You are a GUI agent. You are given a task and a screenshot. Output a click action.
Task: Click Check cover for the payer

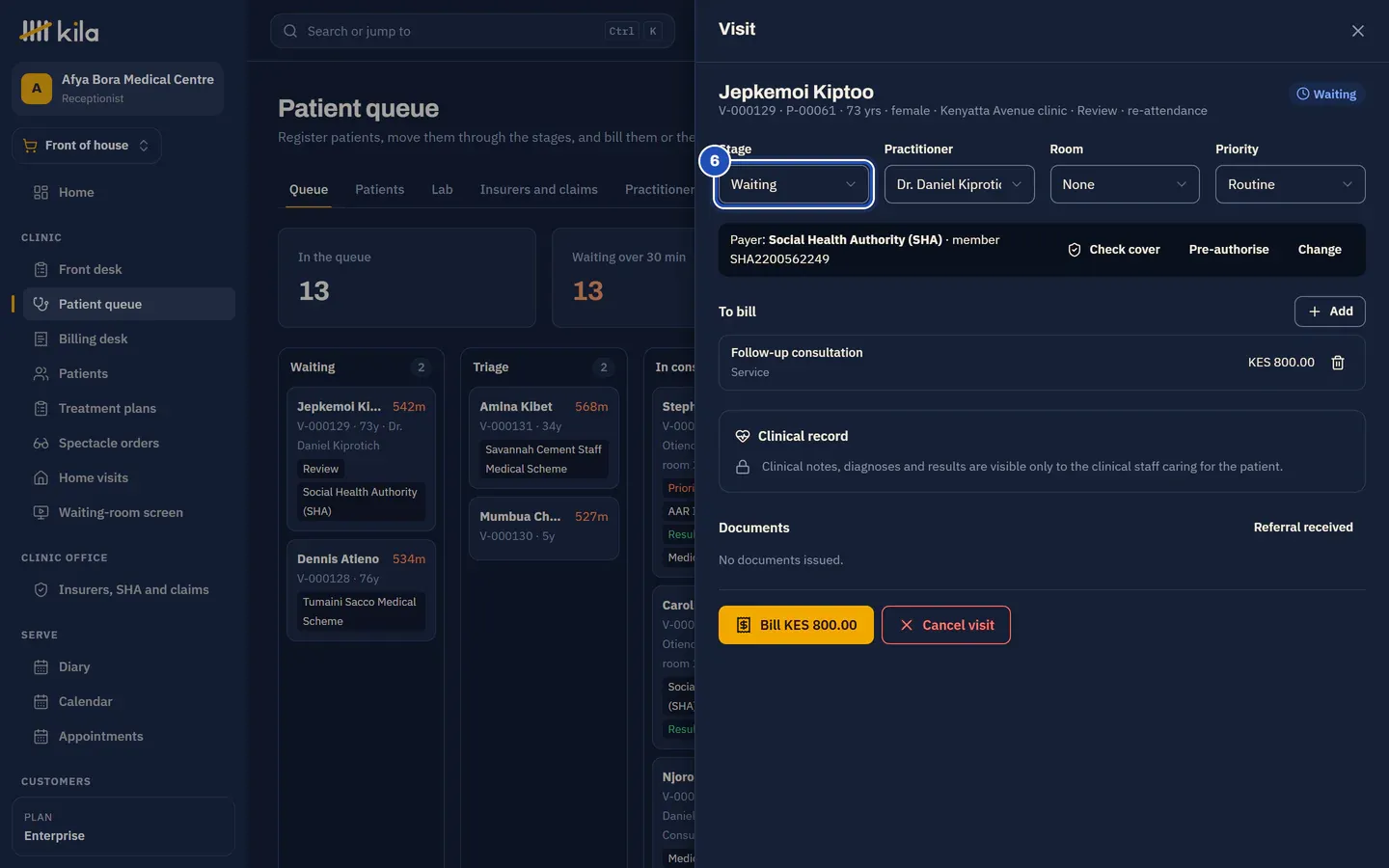click(1113, 250)
